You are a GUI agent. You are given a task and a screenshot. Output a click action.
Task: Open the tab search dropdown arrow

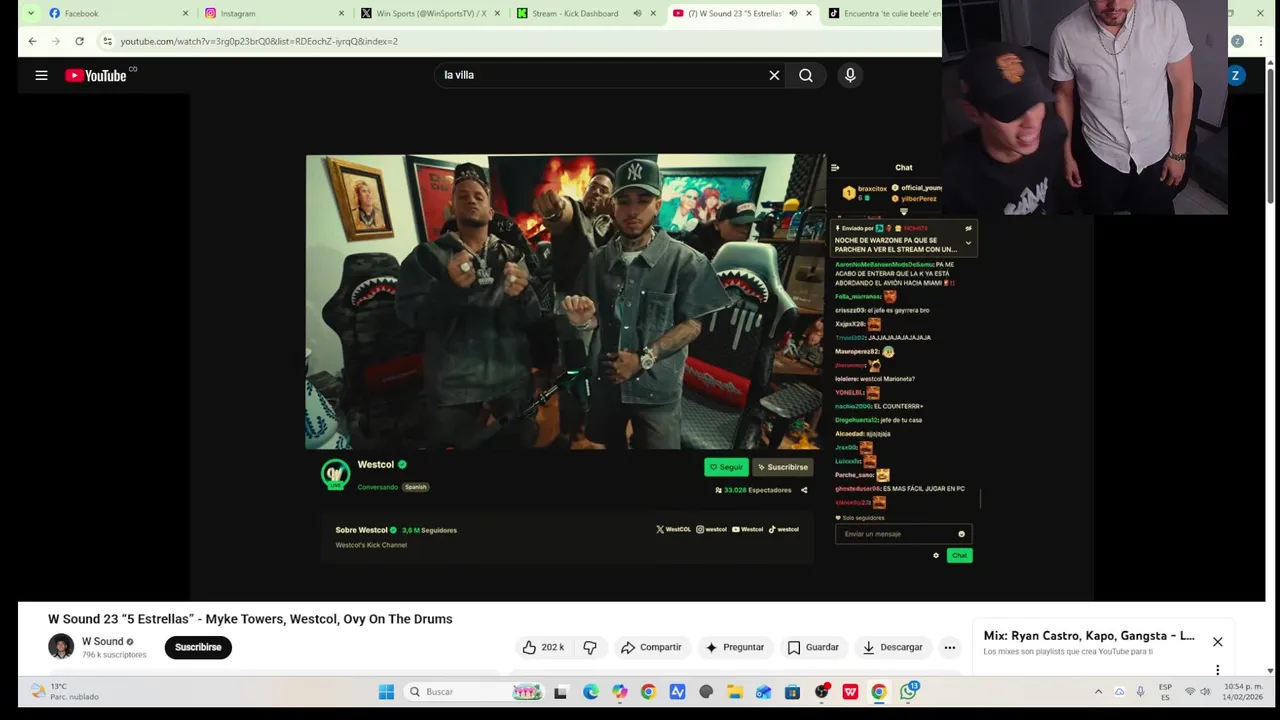(x=31, y=13)
